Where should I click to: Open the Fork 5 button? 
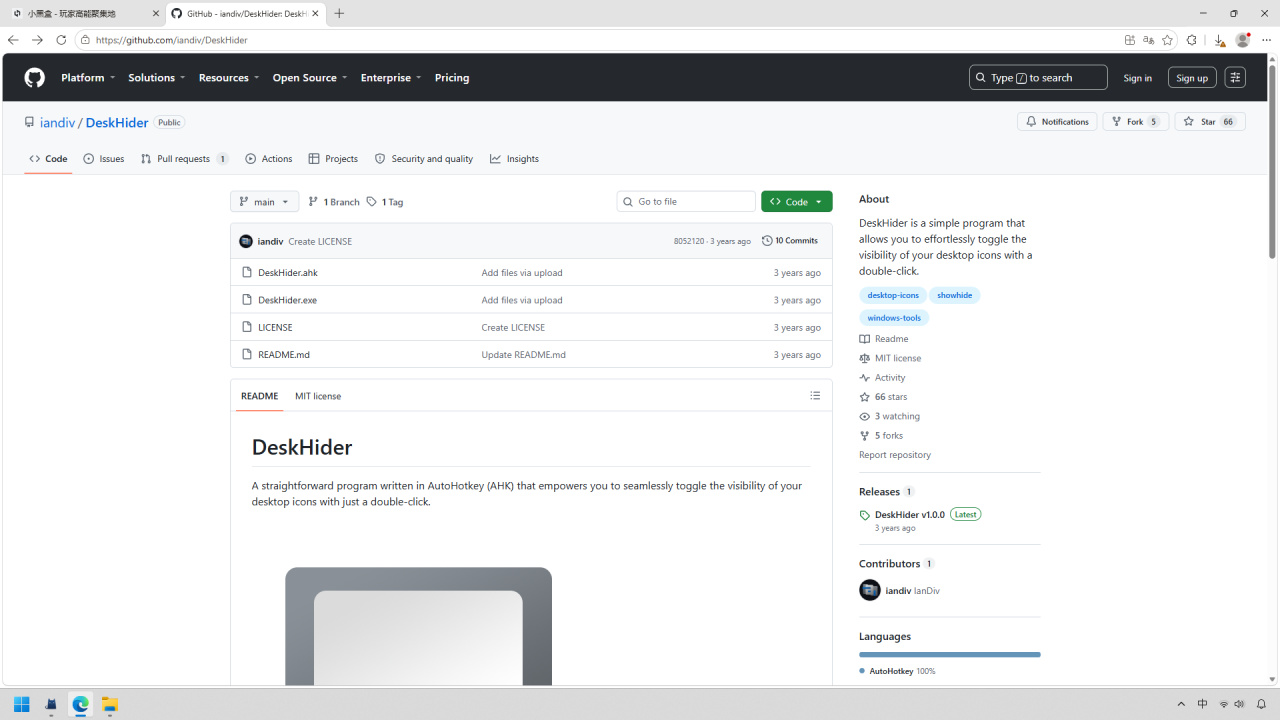pyautogui.click(x=1136, y=122)
